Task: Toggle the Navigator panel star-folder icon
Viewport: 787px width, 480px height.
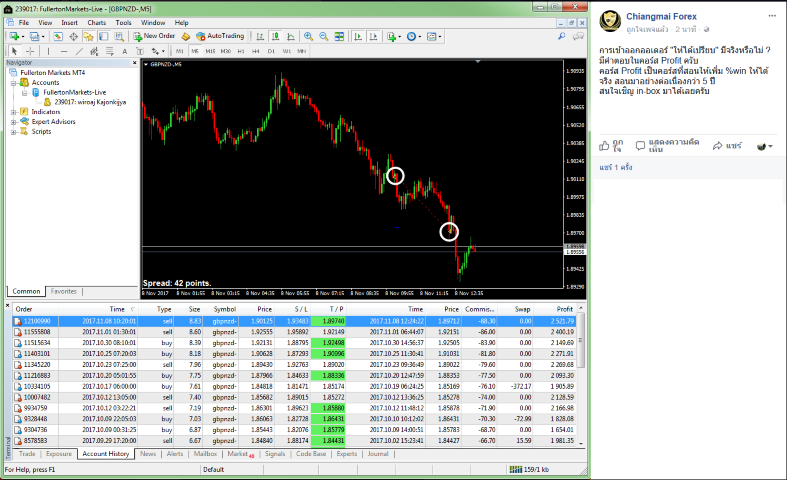Action: coord(88,36)
